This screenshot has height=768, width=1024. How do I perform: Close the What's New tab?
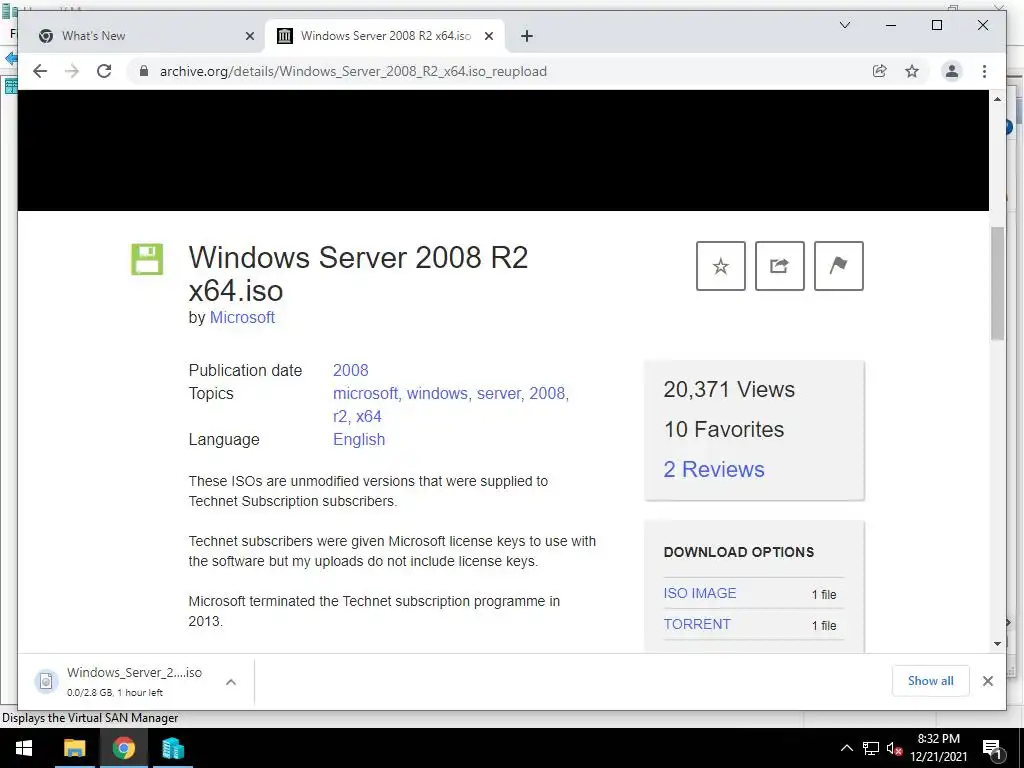pos(249,36)
